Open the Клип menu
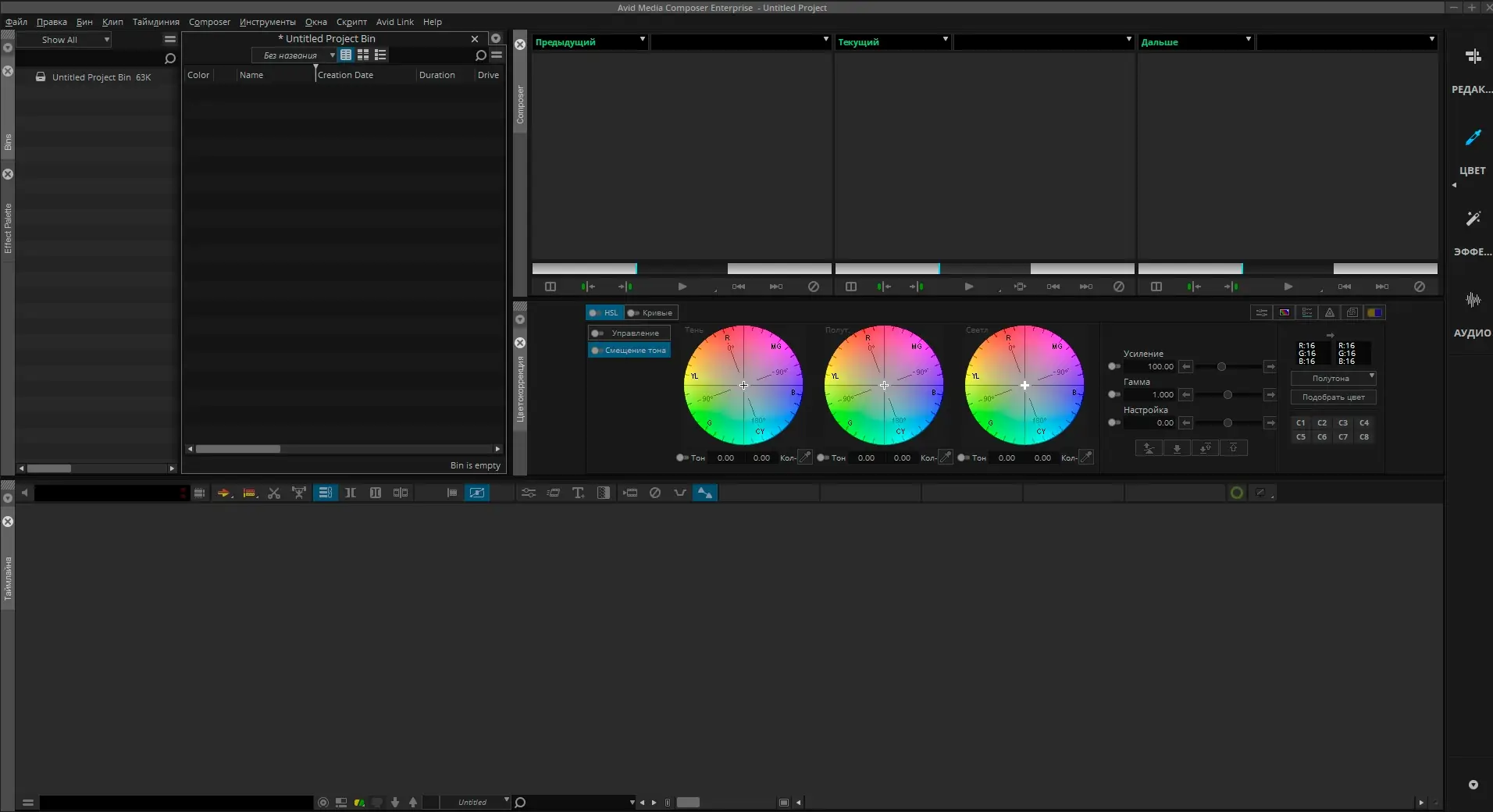Viewport: 1493px width, 812px height. [112, 22]
